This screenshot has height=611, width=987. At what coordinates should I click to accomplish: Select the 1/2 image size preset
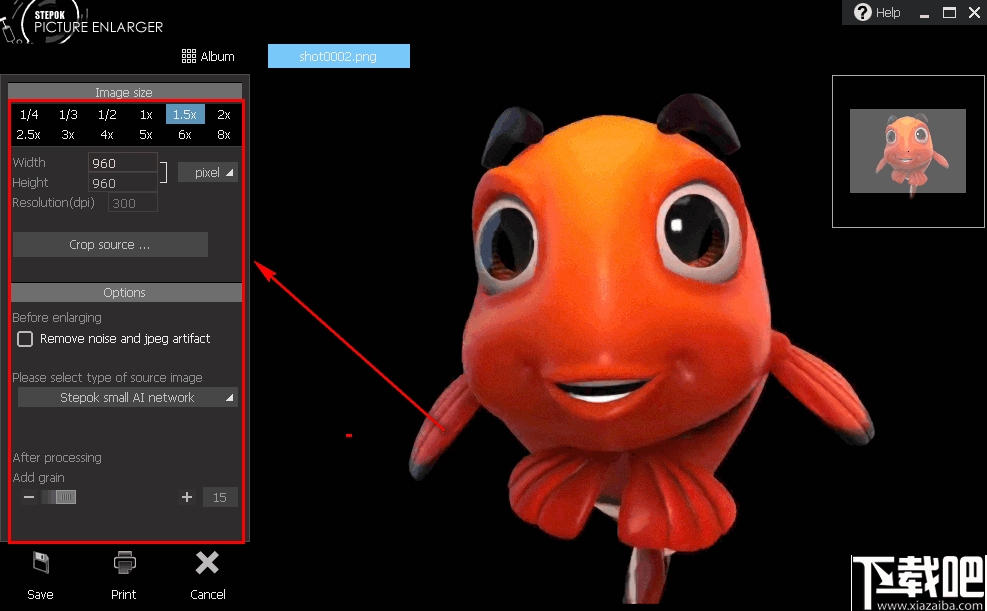click(107, 115)
